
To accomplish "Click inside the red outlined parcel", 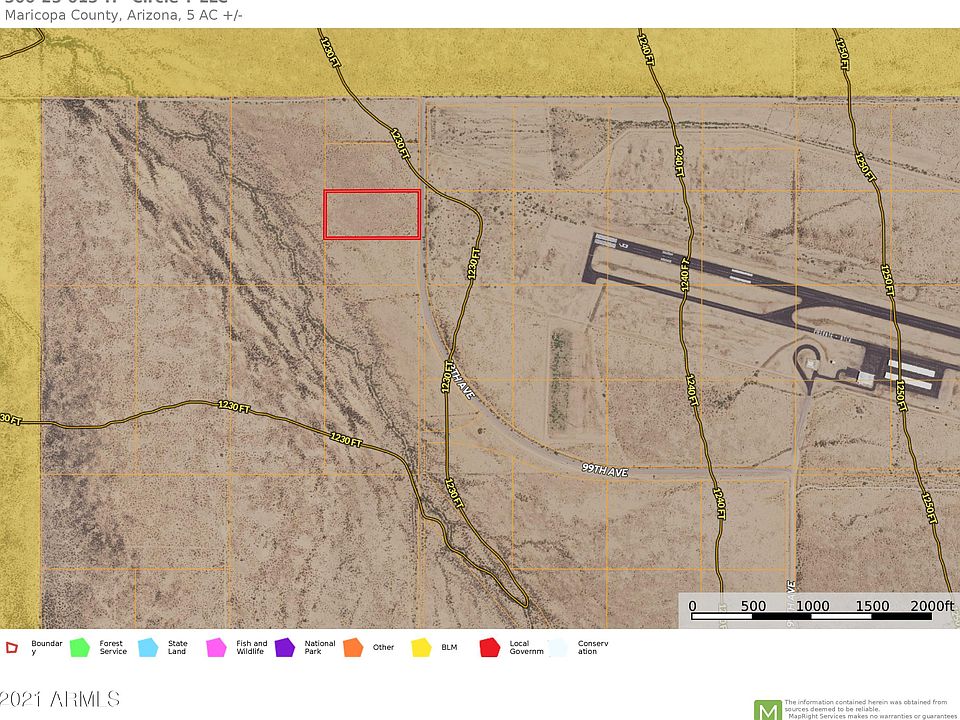I will [372, 214].
